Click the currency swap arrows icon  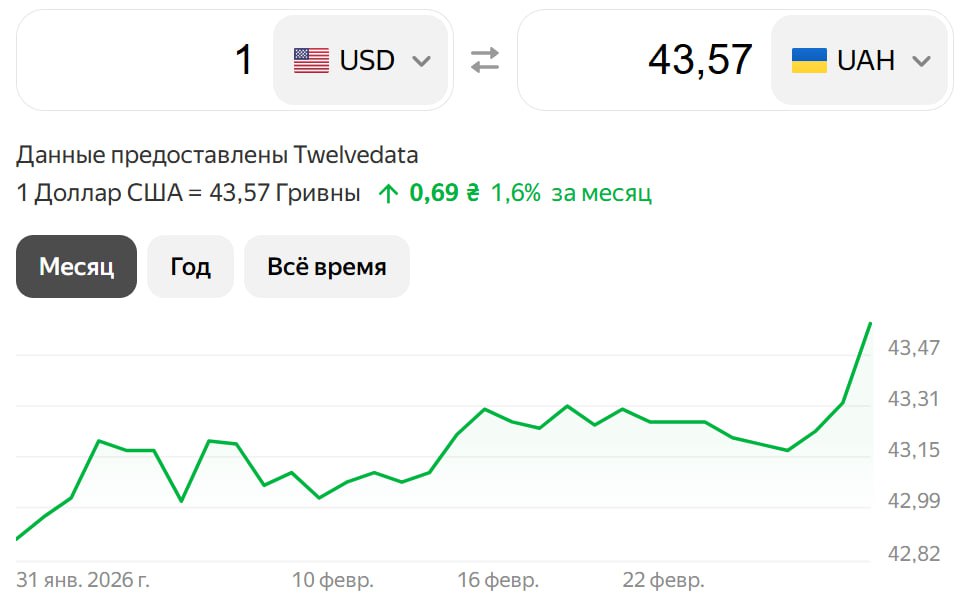(484, 60)
